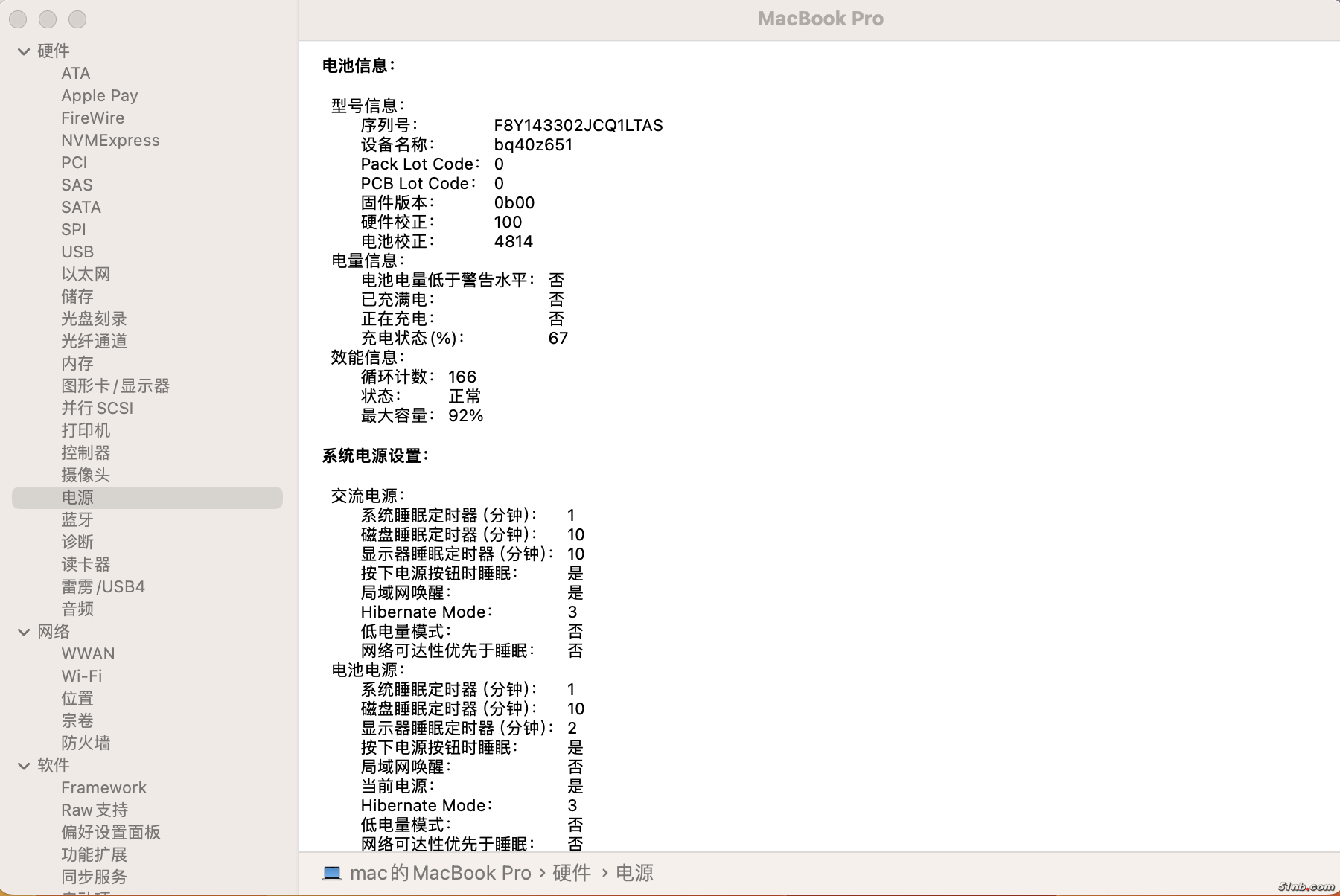The width and height of the screenshot is (1340, 896).
Task: Click the 充电状态 value 67
Action: [x=558, y=338]
